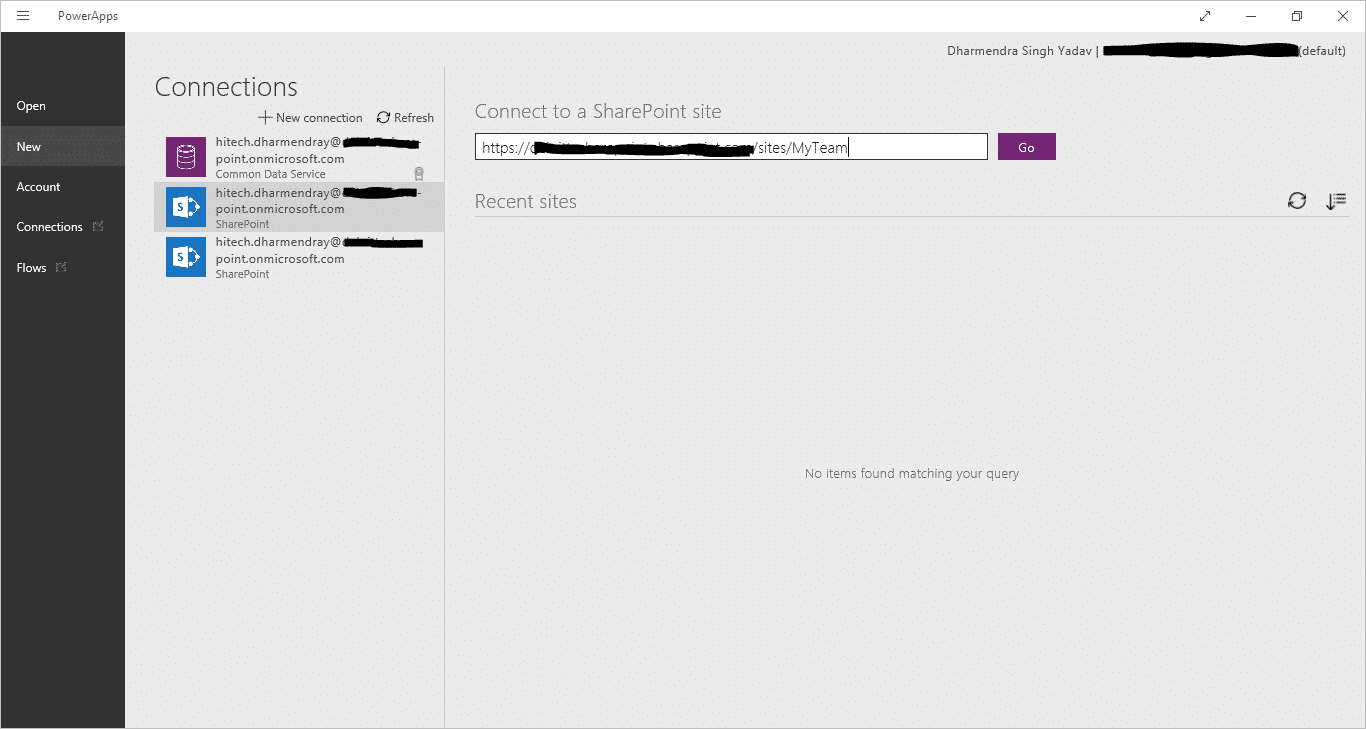Image resolution: width=1366 pixels, height=729 pixels.
Task: Select the Common Data Service connection row
Action: tap(299, 157)
